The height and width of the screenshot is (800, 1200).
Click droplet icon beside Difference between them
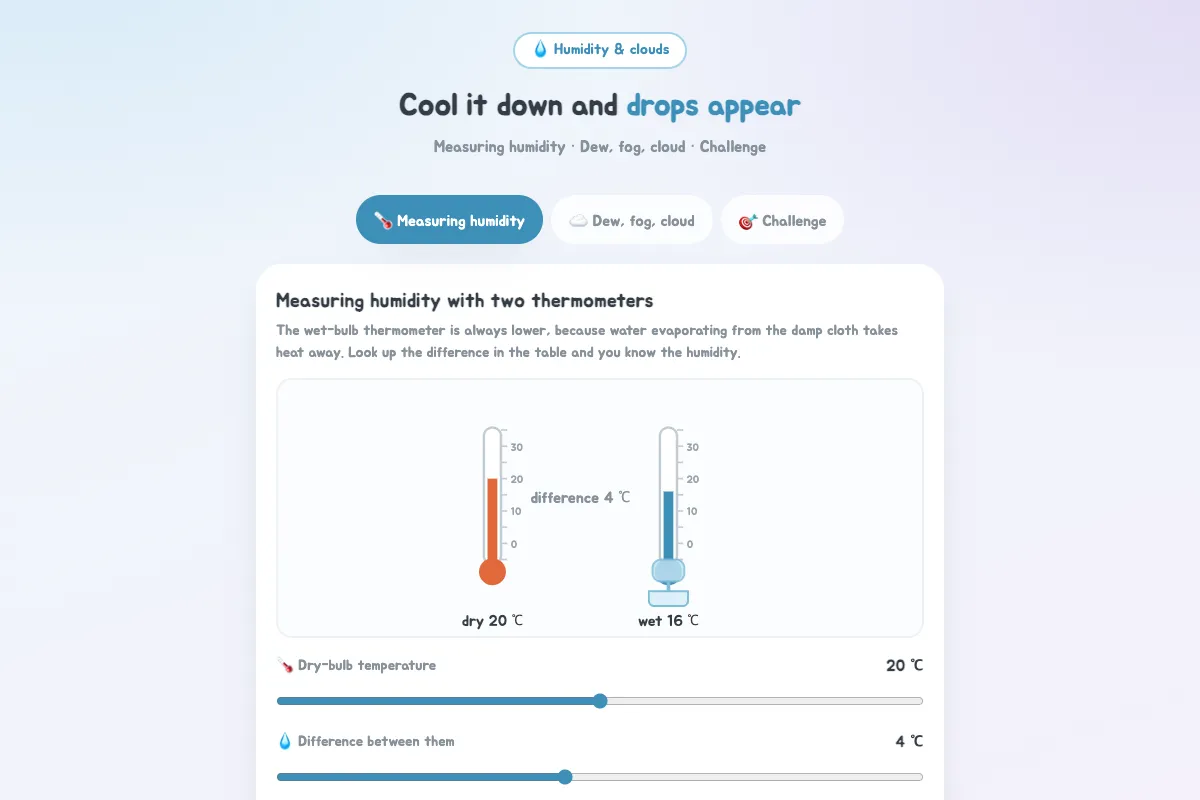(x=285, y=742)
